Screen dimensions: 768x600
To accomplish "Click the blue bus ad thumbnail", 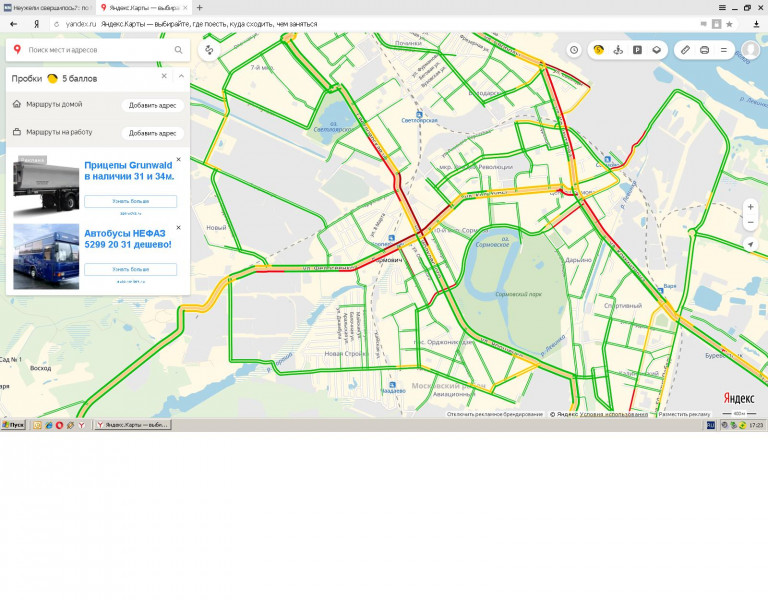I will tap(46, 256).
